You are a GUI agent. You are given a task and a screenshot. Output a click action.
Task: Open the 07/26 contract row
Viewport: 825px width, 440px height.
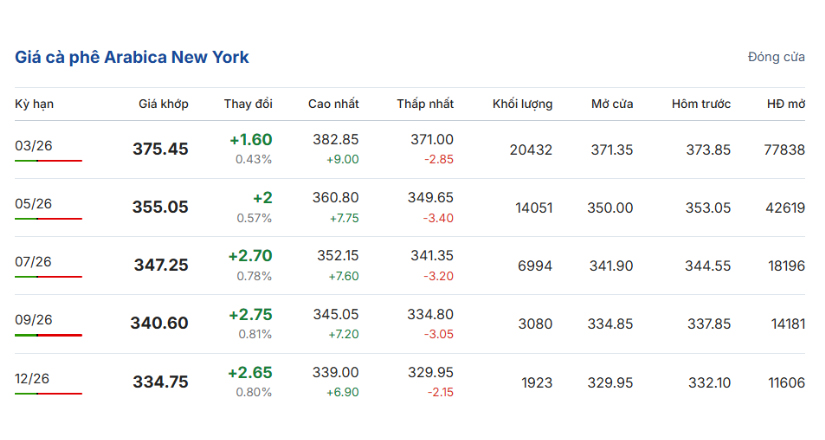34,262
